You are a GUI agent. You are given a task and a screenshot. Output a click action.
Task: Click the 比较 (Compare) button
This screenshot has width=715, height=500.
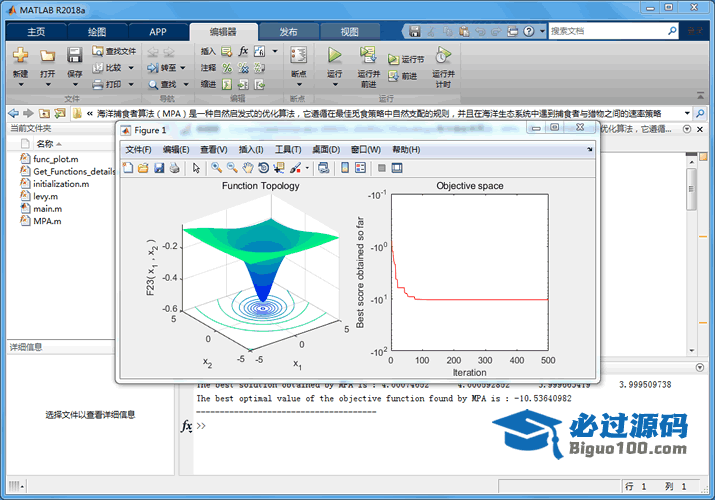click(x=108, y=68)
